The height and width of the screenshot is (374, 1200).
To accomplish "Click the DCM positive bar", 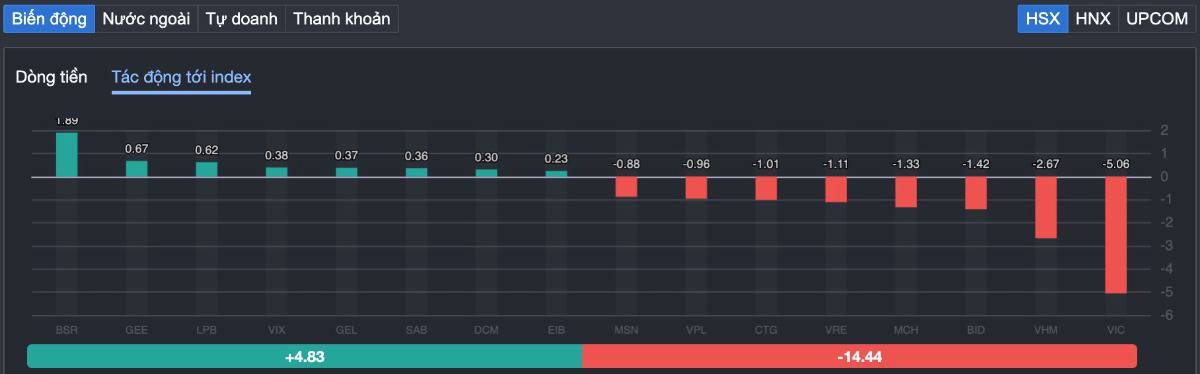I will [x=487, y=173].
